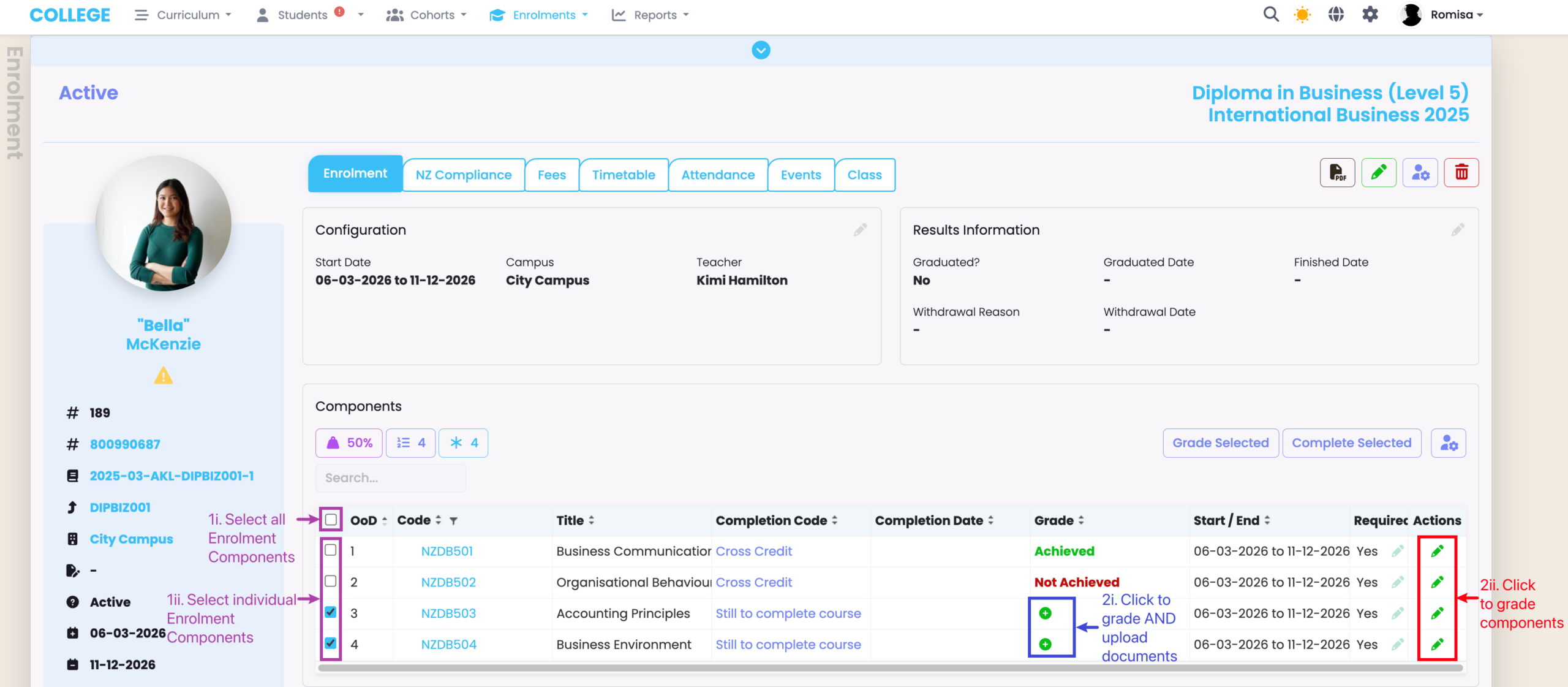Screen dimensions: 1568x687
Task: Expand the blue chevron-down circle at top
Action: click(x=761, y=50)
